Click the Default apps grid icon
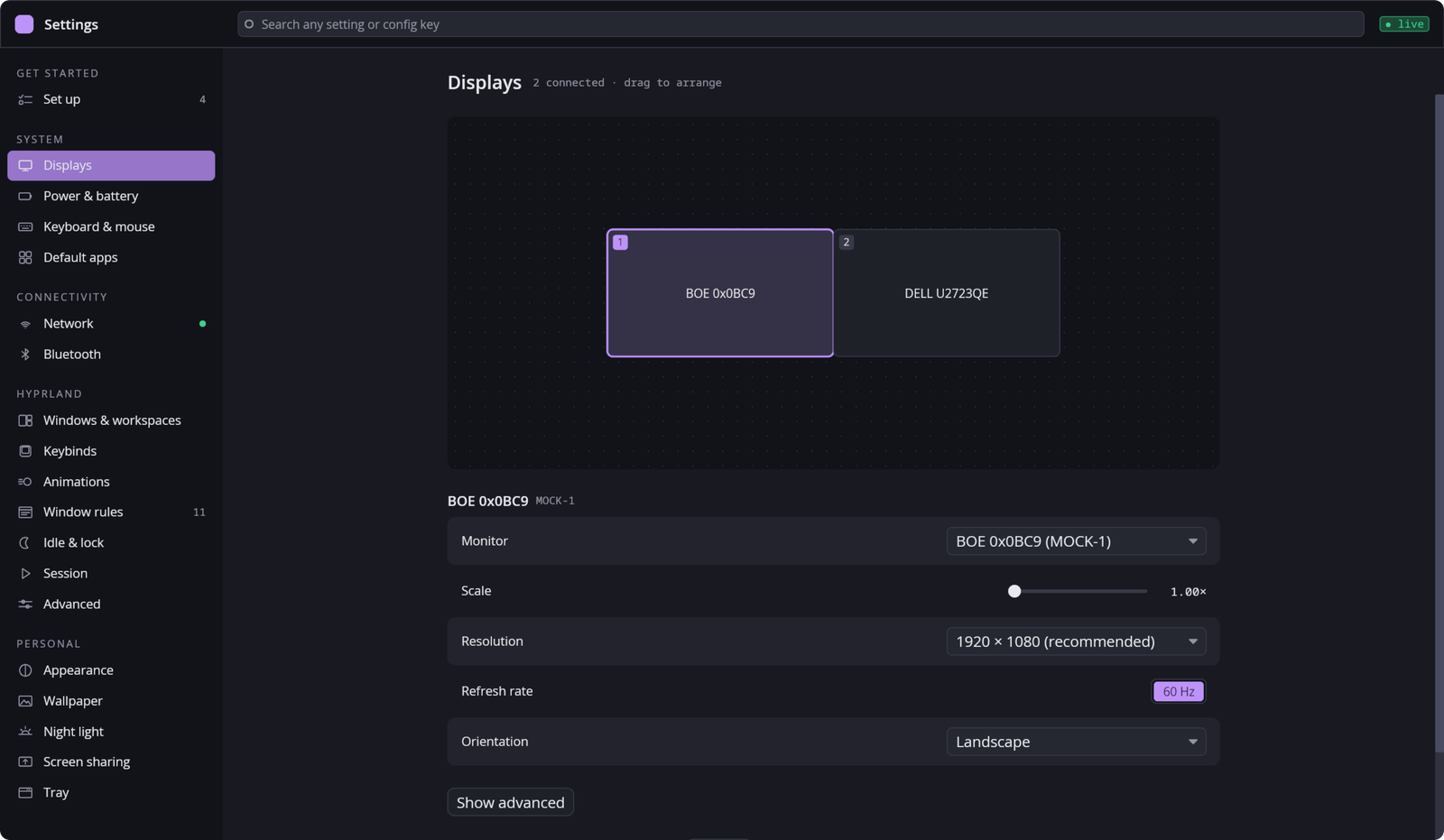This screenshot has width=1444, height=840. 25,257
